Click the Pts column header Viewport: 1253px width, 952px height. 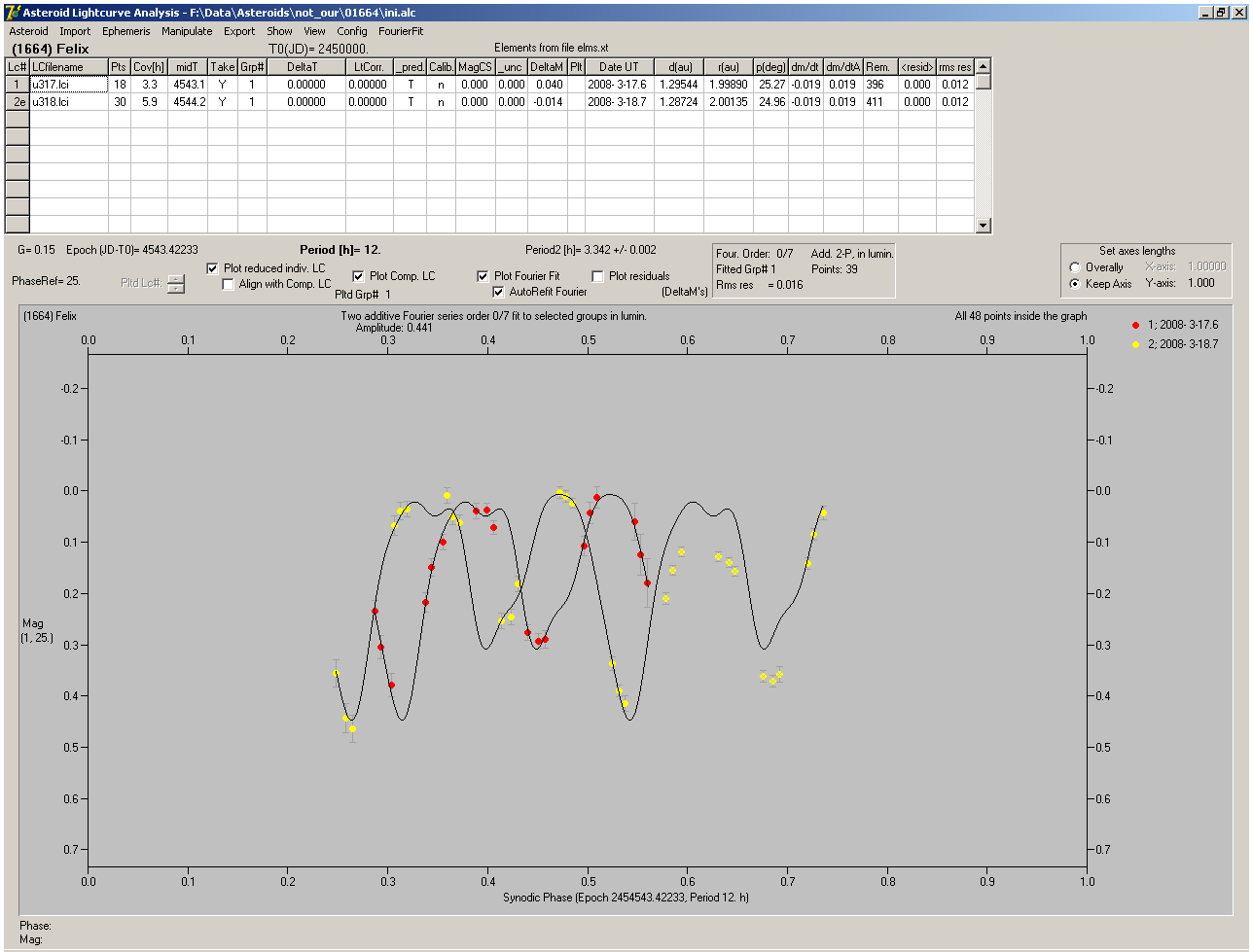pyautogui.click(x=120, y=67)
